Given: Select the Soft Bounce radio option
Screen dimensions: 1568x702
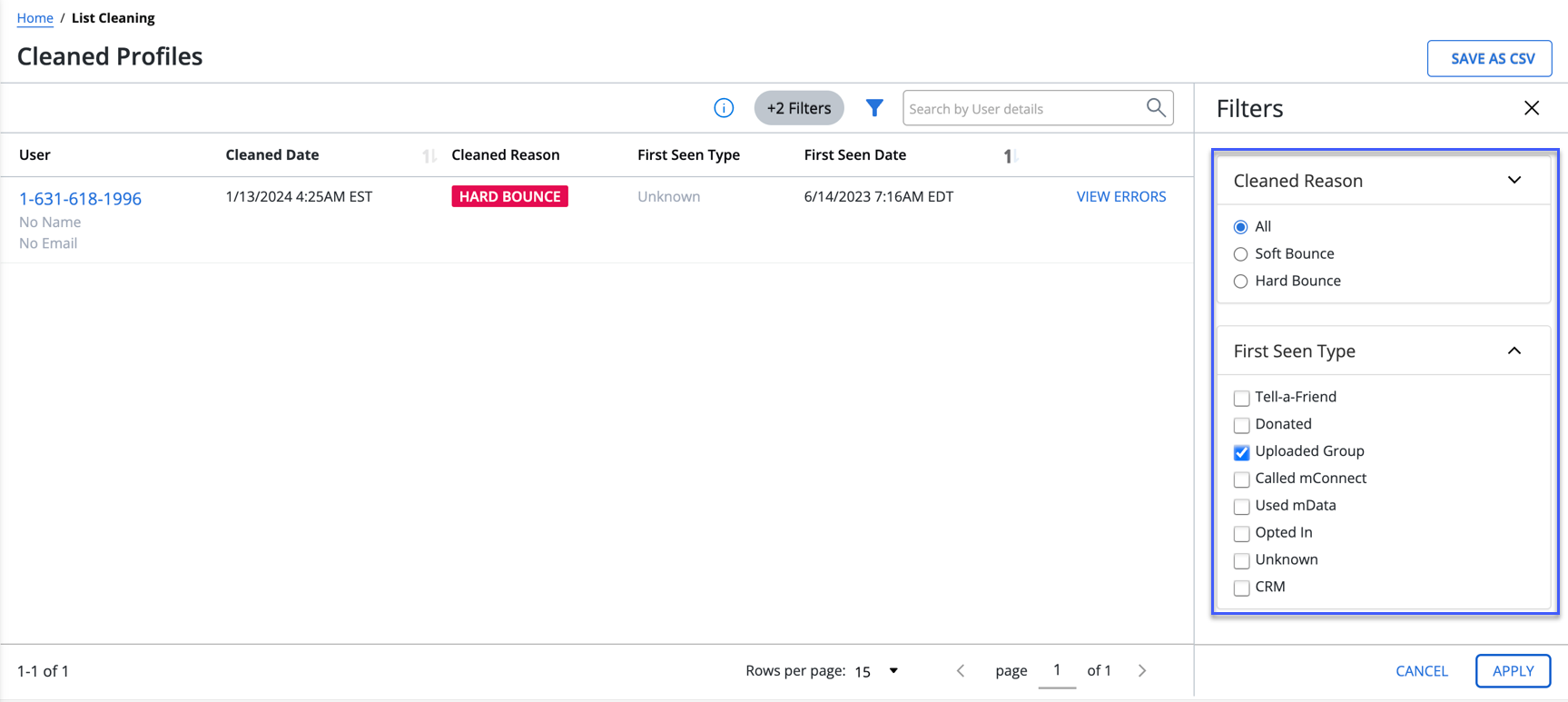Looking at the screenshot, I should (1240, 254).
